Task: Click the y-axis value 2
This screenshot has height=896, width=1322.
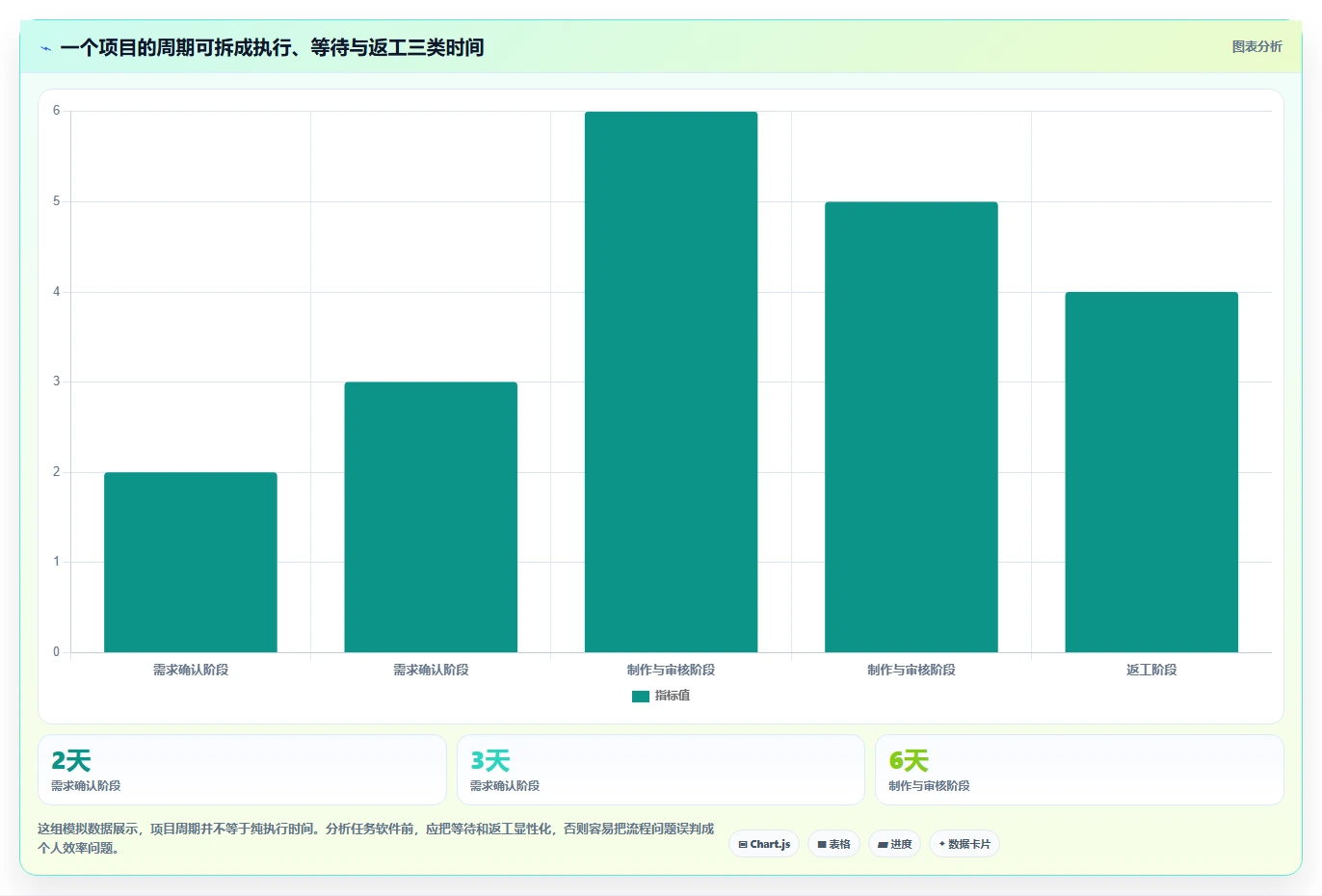Action: click(x=56, y=472)
